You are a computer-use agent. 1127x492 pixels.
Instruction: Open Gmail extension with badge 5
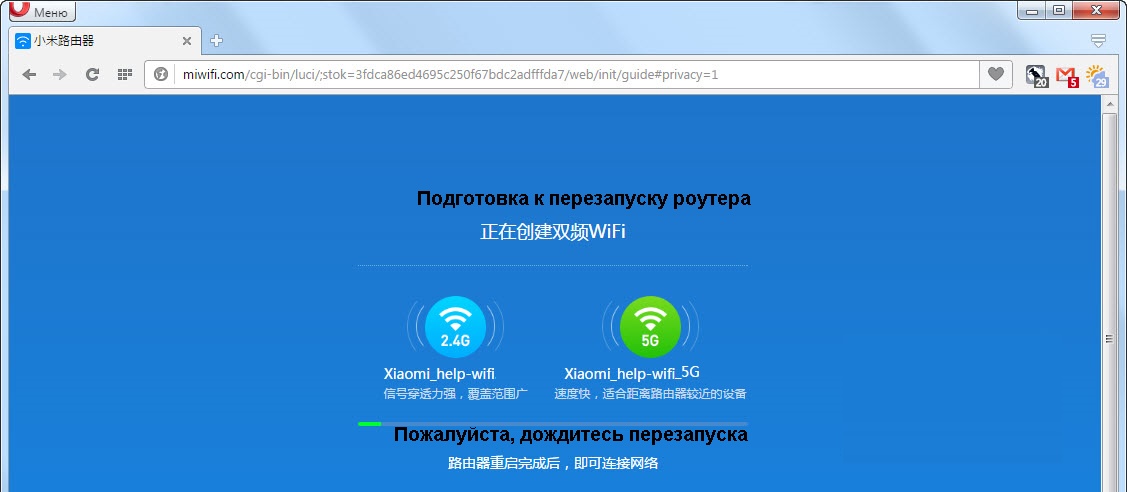coord(1067,75)
